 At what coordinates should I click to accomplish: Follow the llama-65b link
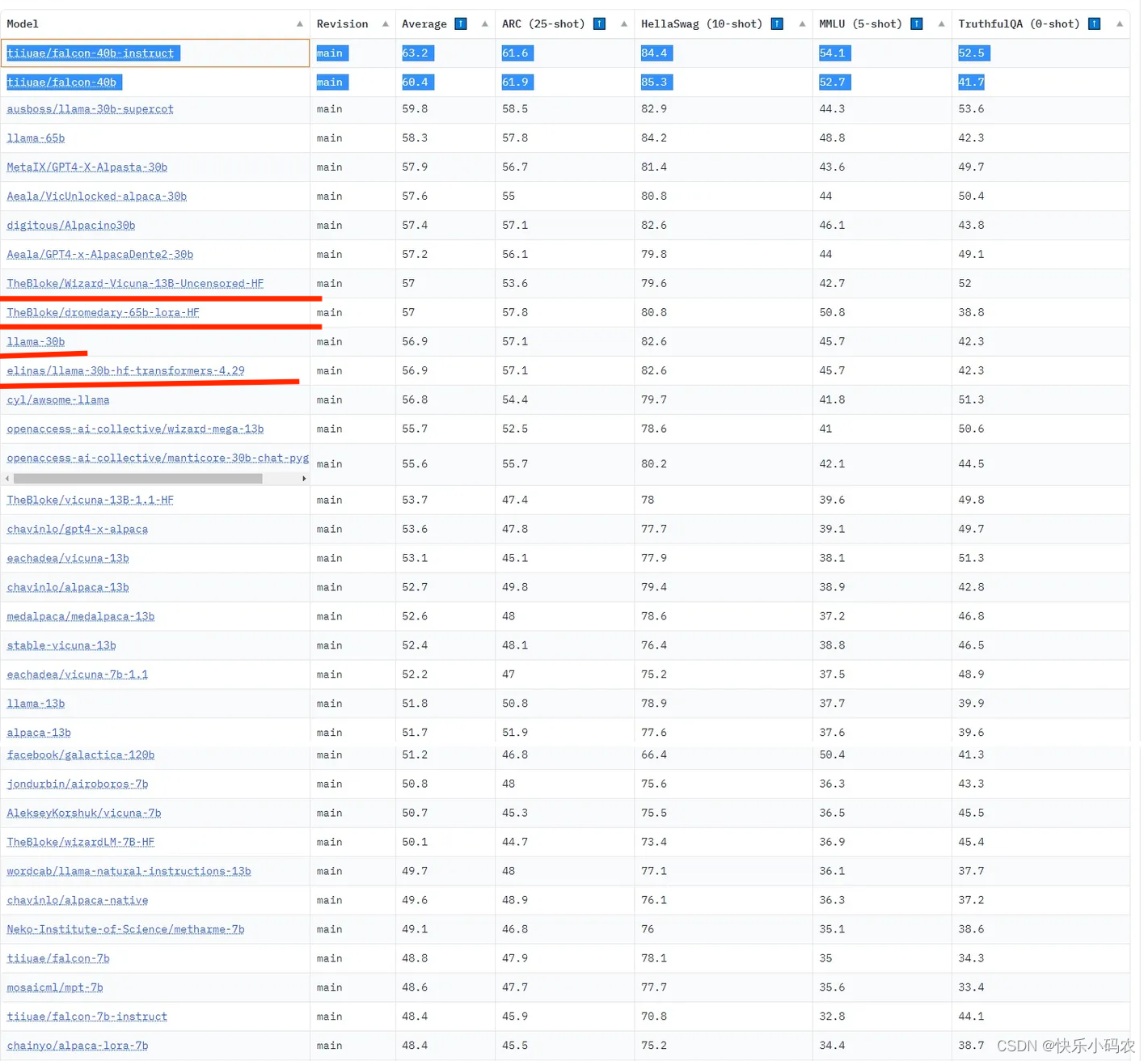tap(36, 138)
